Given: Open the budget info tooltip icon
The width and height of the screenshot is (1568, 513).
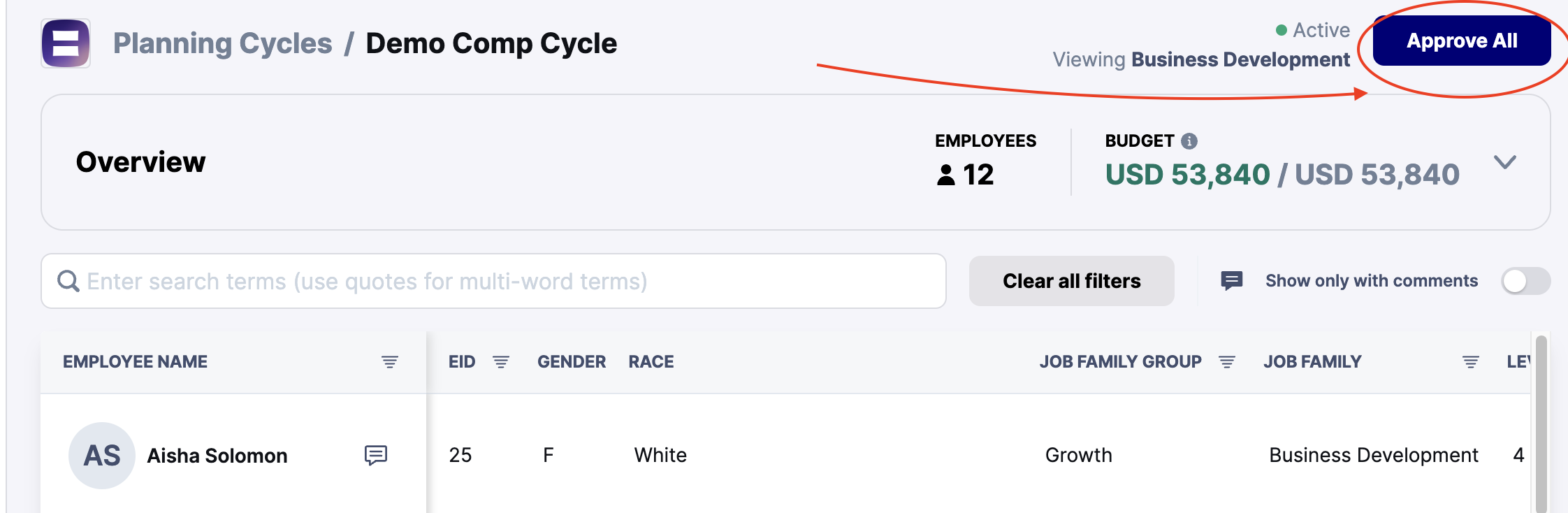Looking at the screenshot, I should [x=1189, y=141].
